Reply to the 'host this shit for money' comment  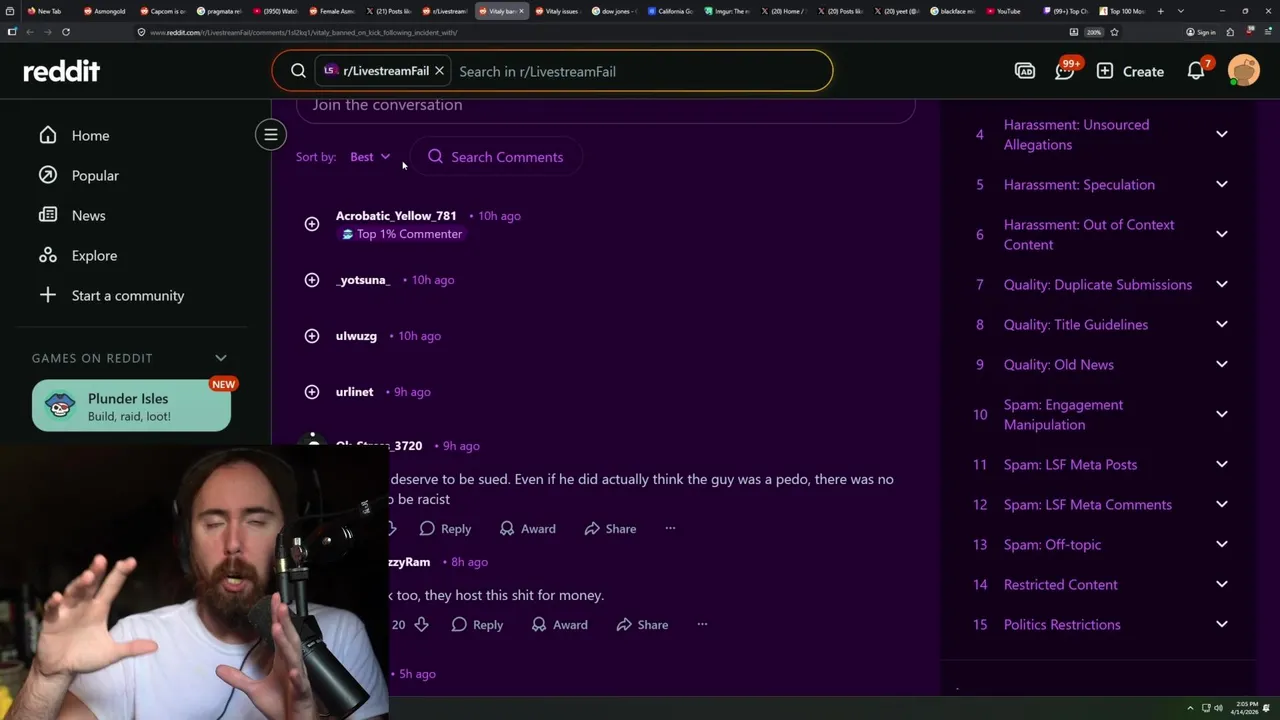[x=477, y=625]
